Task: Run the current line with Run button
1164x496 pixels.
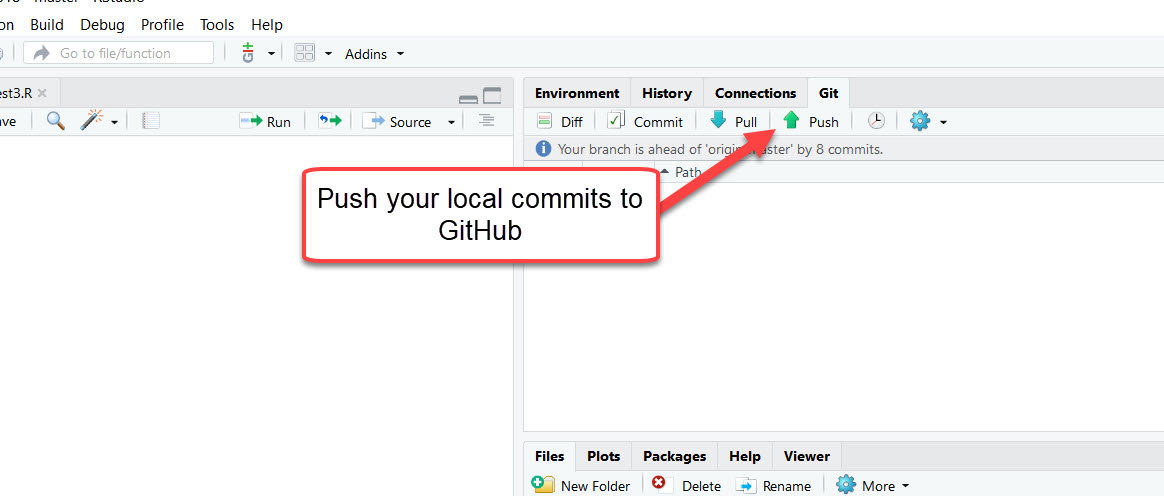Action: coord(265,122)
